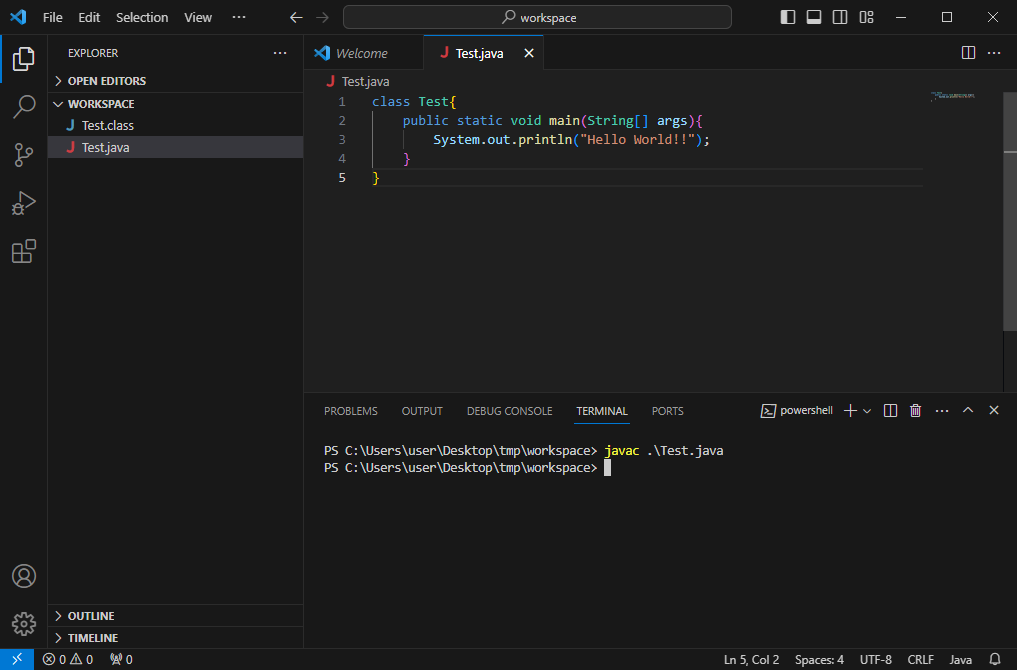Toggle the bottom panel layout icon
1017x670 pixels.
click(x=813, y=18)
